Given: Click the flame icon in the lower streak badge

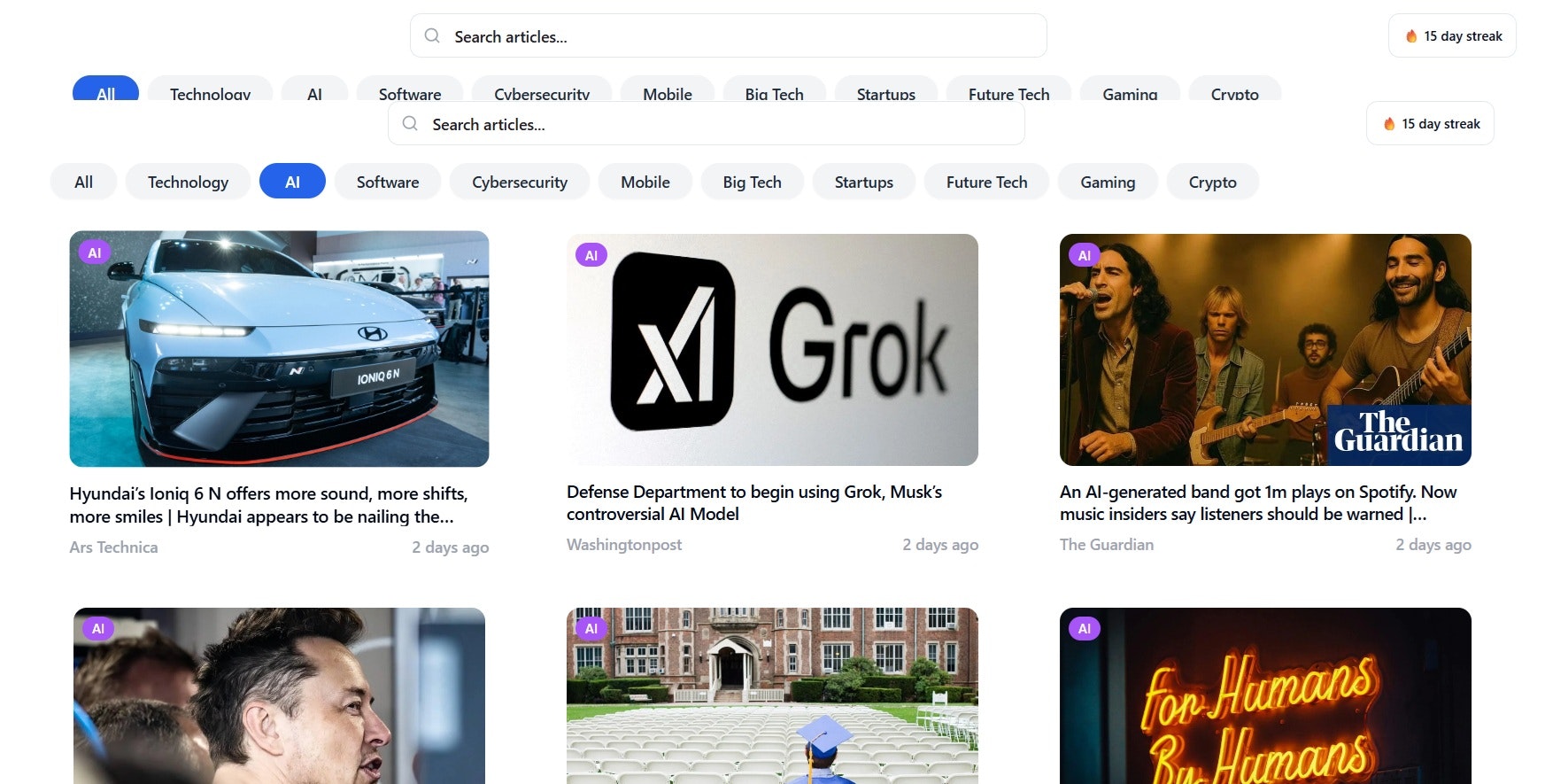Looking at the screenshot, I should (1389, 124).
